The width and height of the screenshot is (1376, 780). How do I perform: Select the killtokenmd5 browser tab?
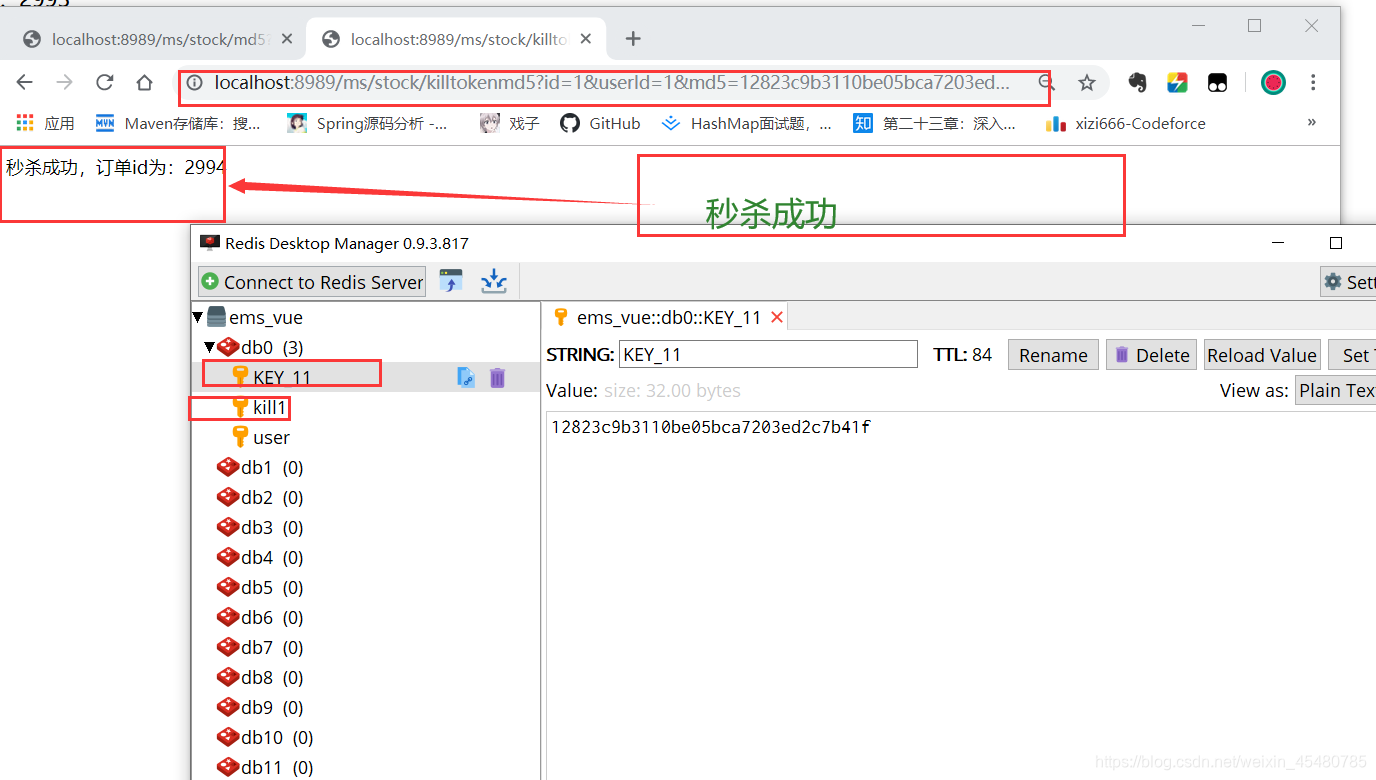(455, 39)
